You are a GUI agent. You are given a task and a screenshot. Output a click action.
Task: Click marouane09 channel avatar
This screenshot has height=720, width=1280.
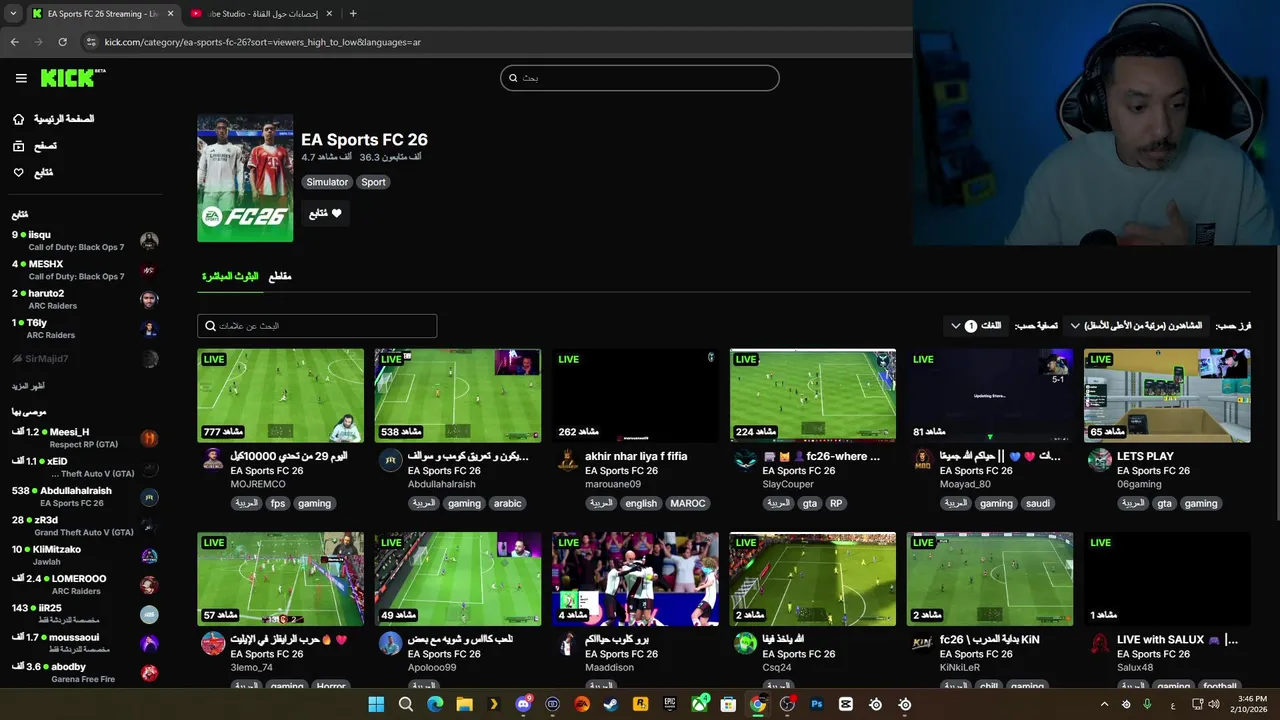point(567,459)
